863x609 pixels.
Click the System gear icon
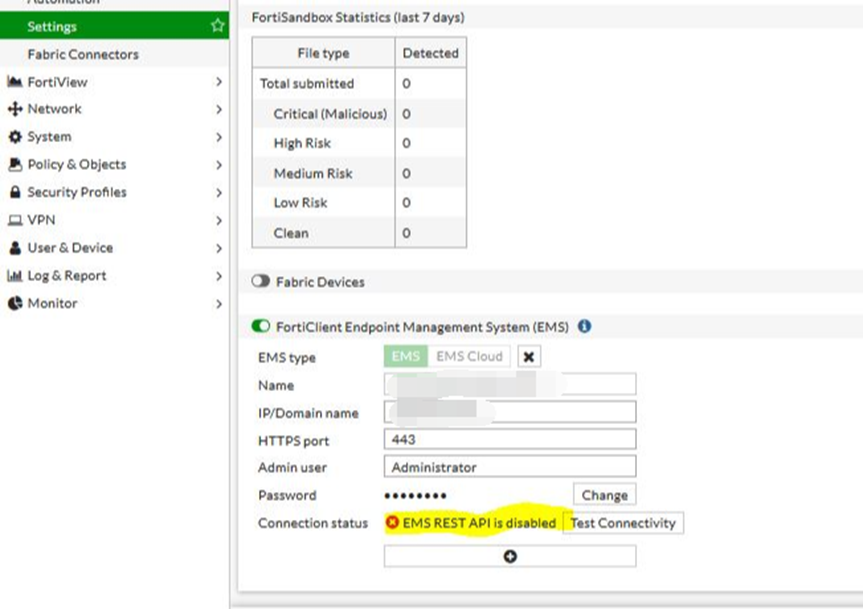[x=15, y=136]
